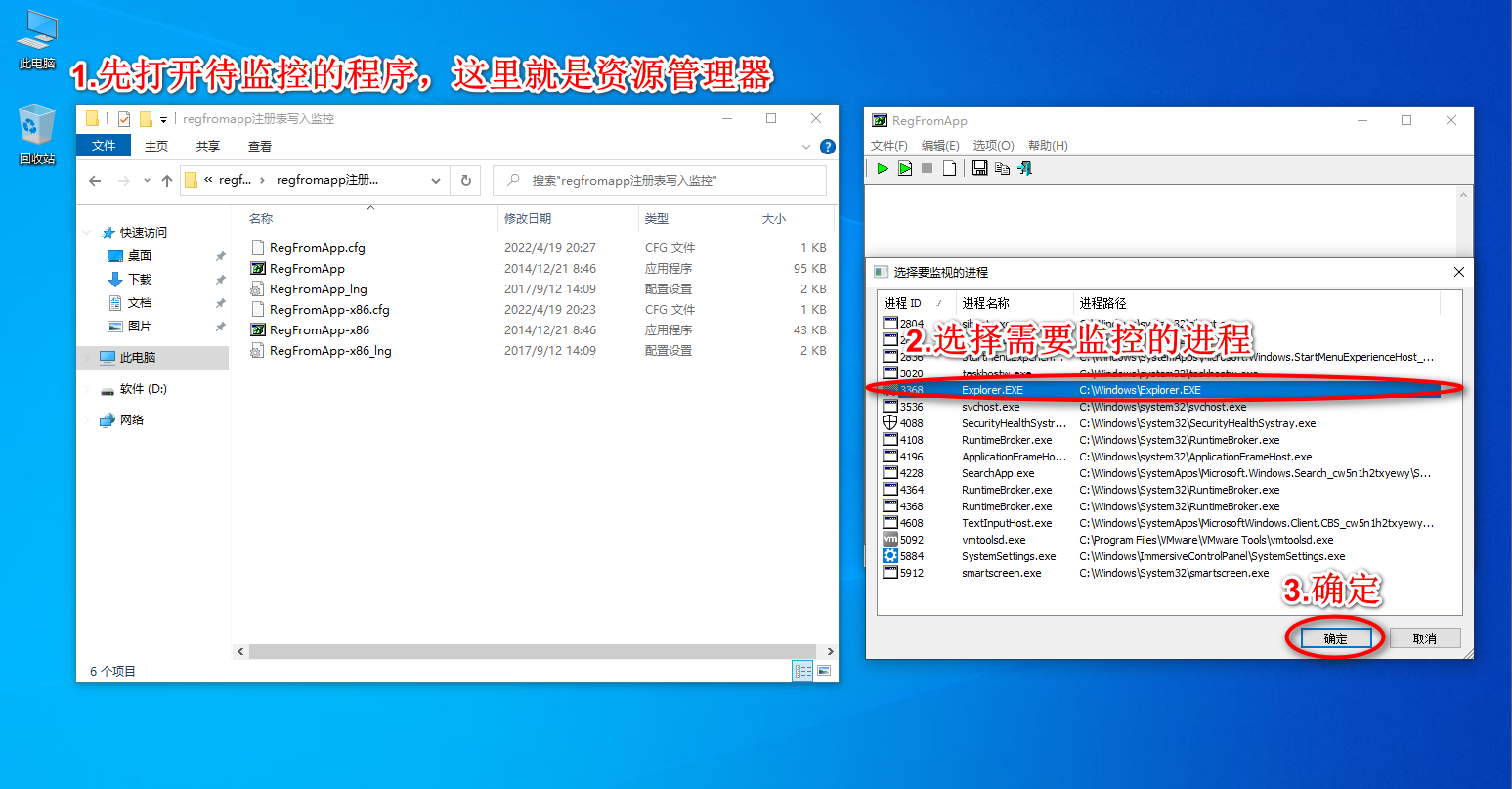1512x789 pixels.
Task: Open RegFromApp 文件(F) menu
Action: (x=889, y=146)
